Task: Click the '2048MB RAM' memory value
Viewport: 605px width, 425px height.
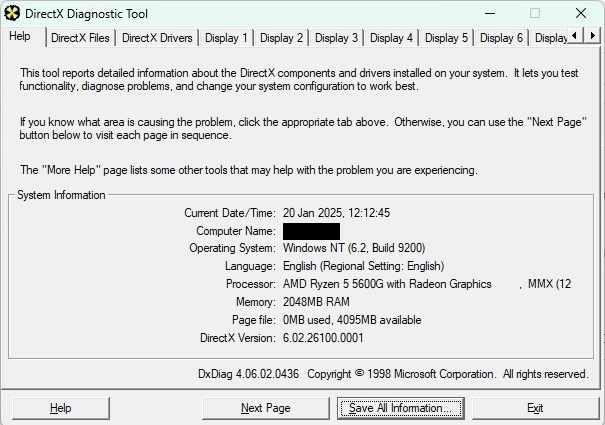Action: (316, 302)
